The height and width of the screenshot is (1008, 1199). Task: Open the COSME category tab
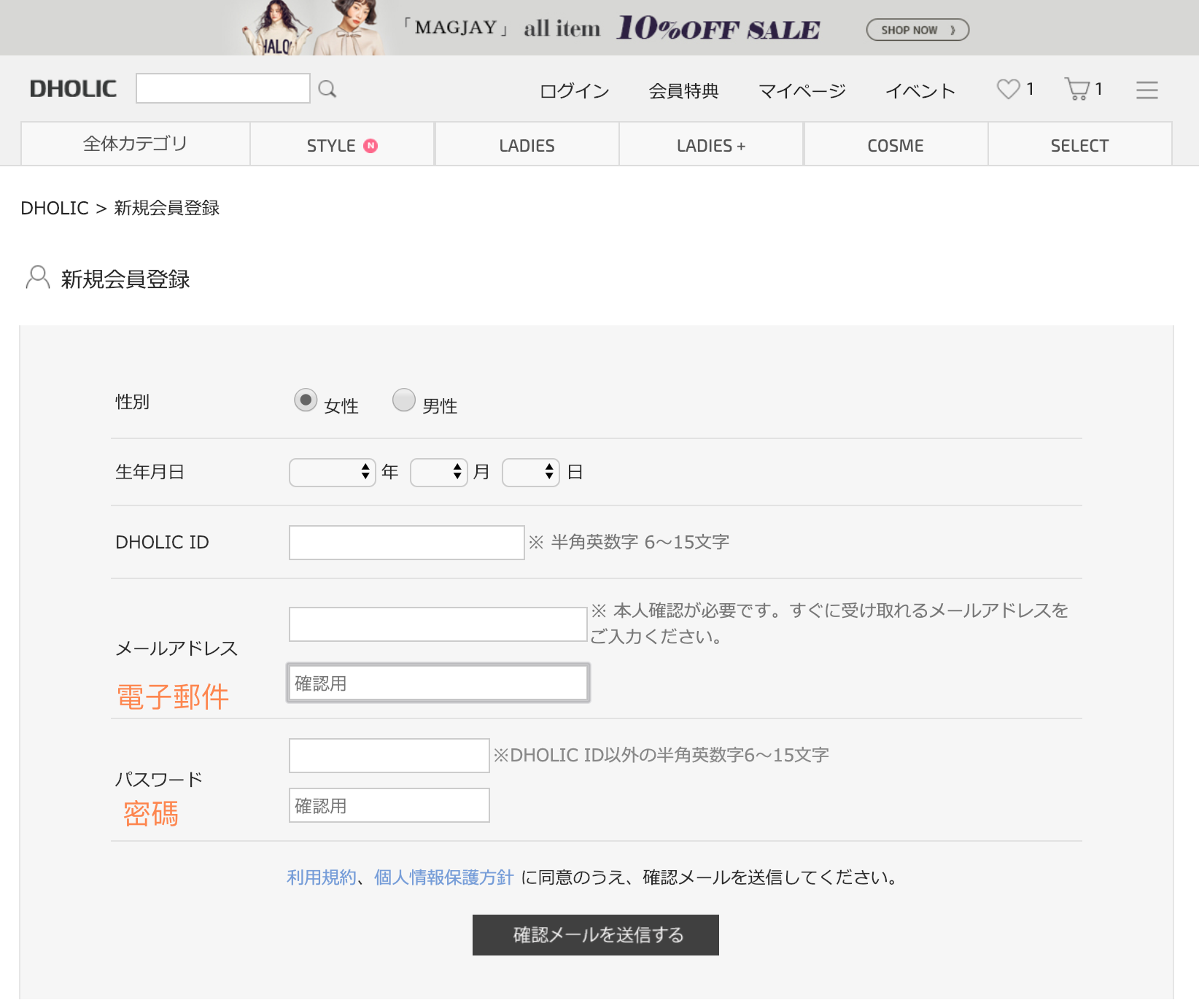[895, 145]
